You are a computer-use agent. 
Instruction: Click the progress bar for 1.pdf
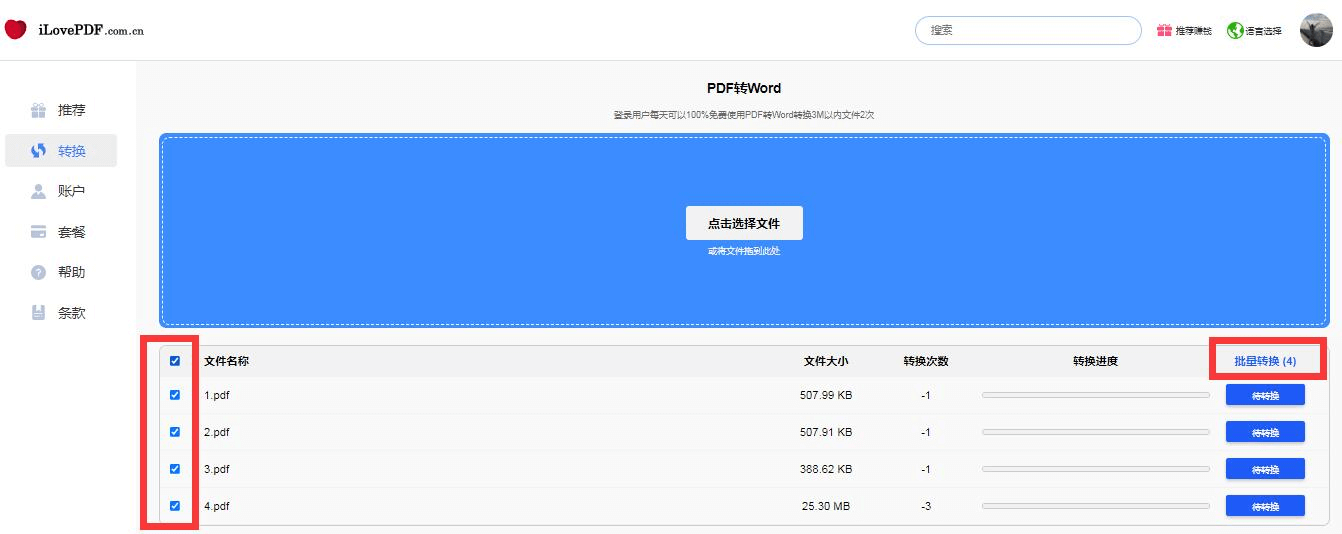click(x=1095, y=395)
